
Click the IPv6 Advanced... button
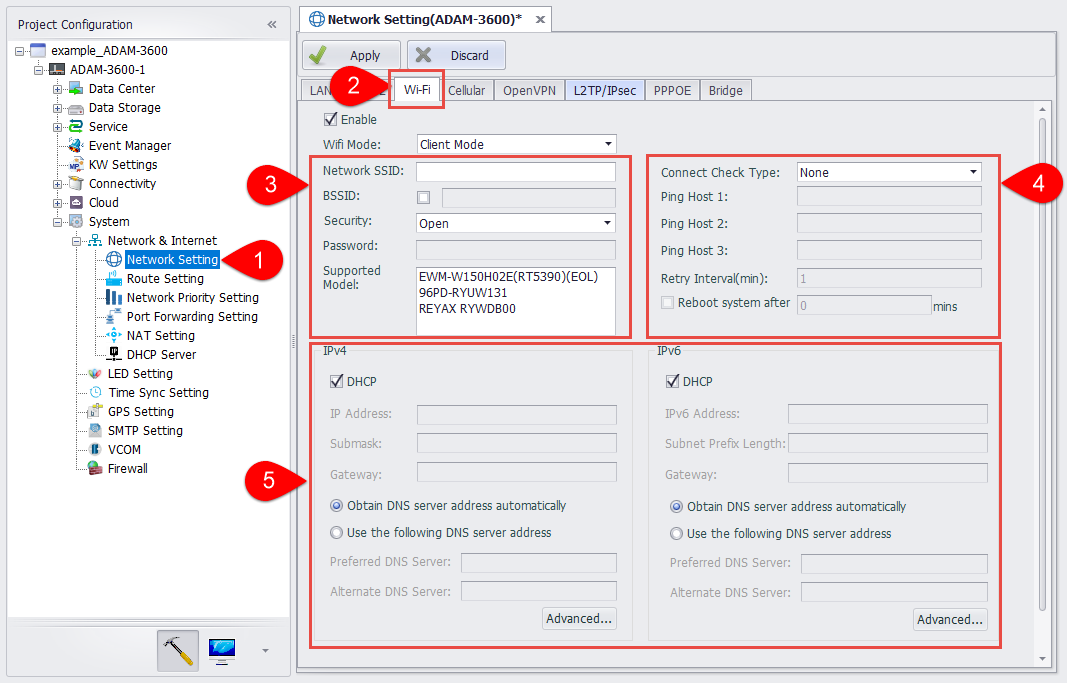point(949,619)
